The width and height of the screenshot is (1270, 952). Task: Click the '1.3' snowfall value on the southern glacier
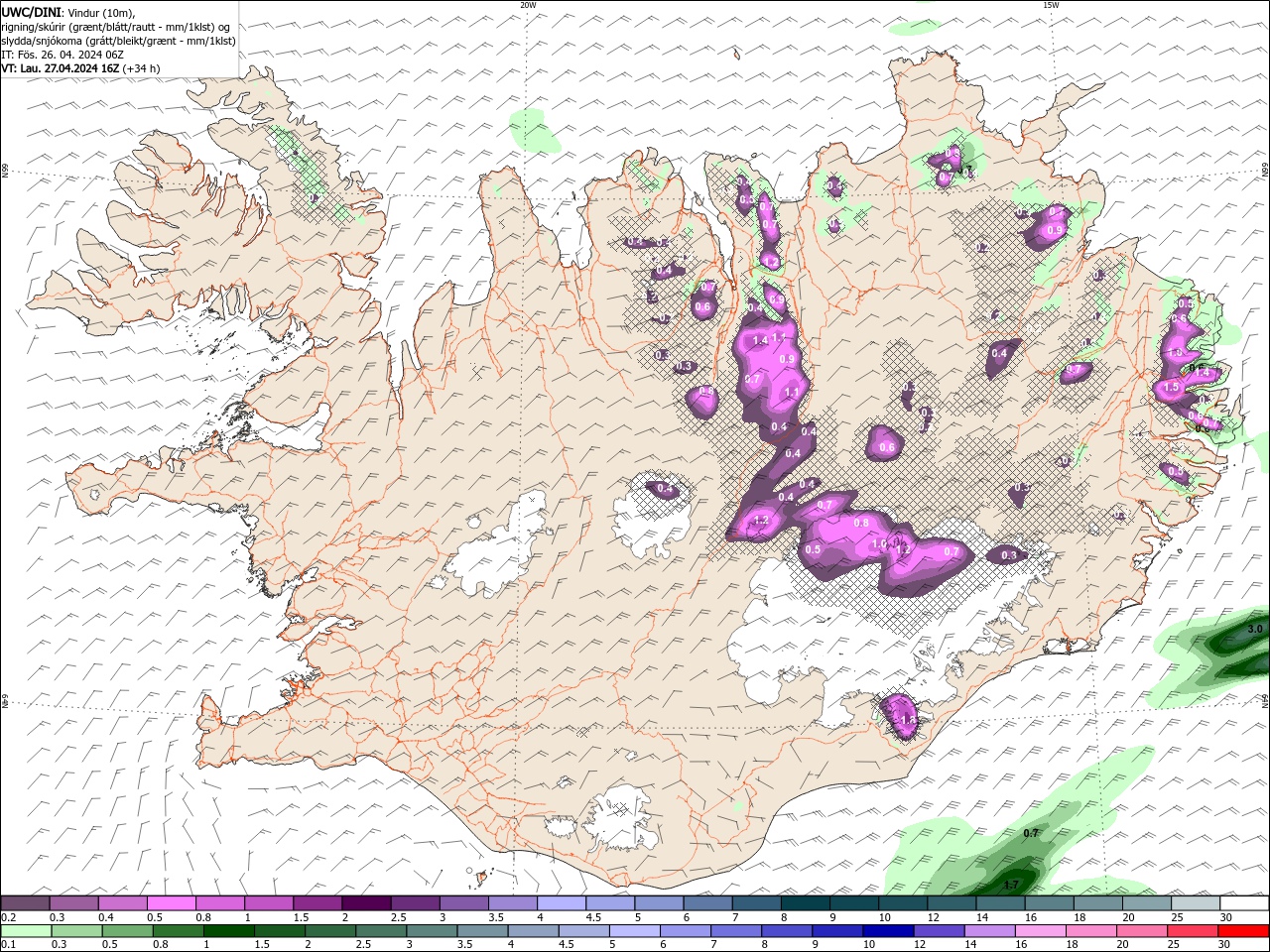pos(907,720)
